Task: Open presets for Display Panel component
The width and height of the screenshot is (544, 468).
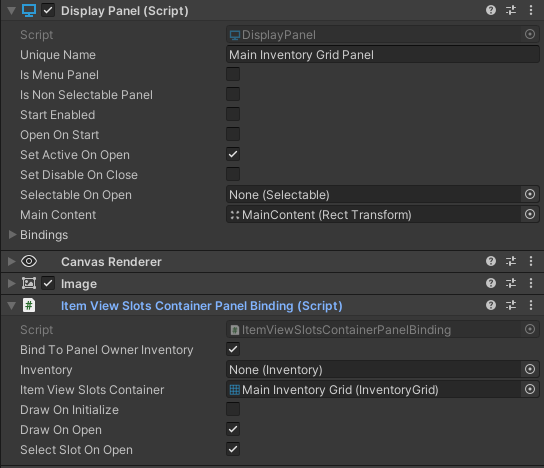Action: tap(511, 10)
